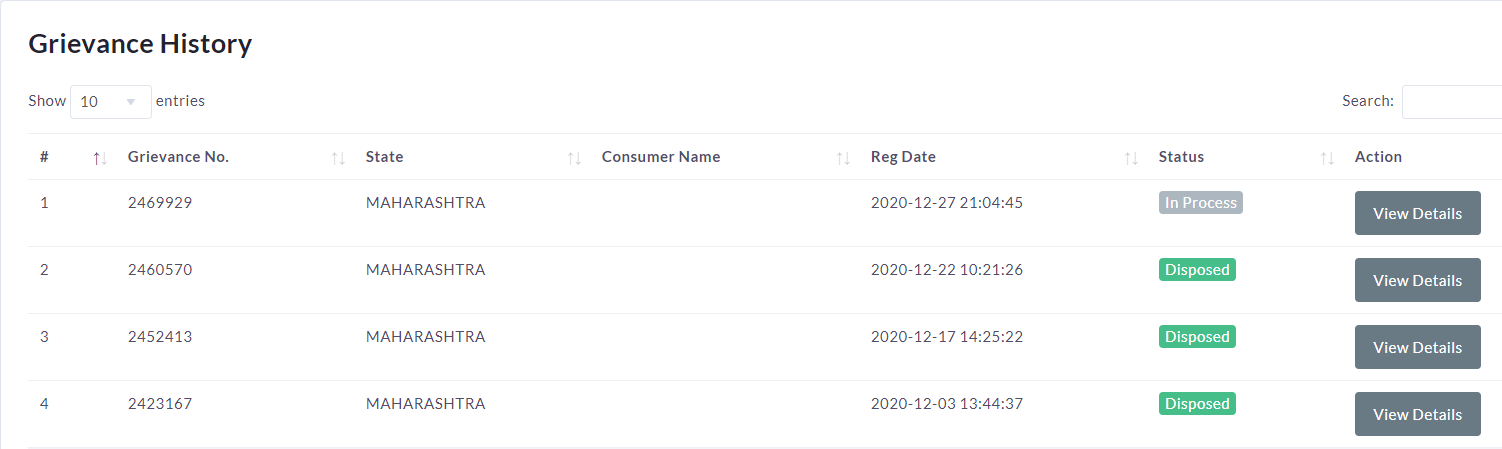This screenshot has width=1502, height=449.
Task: Click the Reg Date column header text
Action: 903,157
